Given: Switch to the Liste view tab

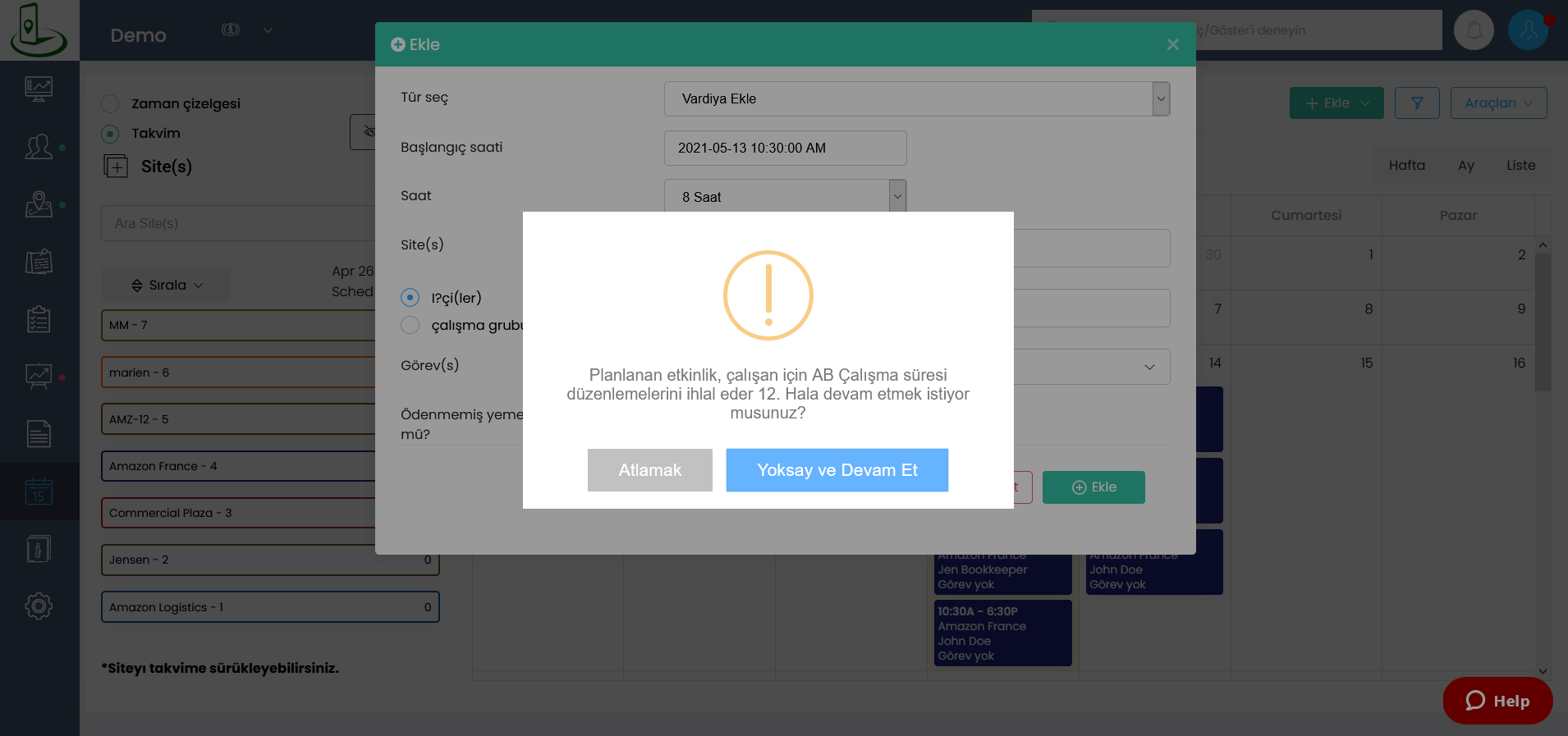Looking at the screenshot, I should [1520, 166].
